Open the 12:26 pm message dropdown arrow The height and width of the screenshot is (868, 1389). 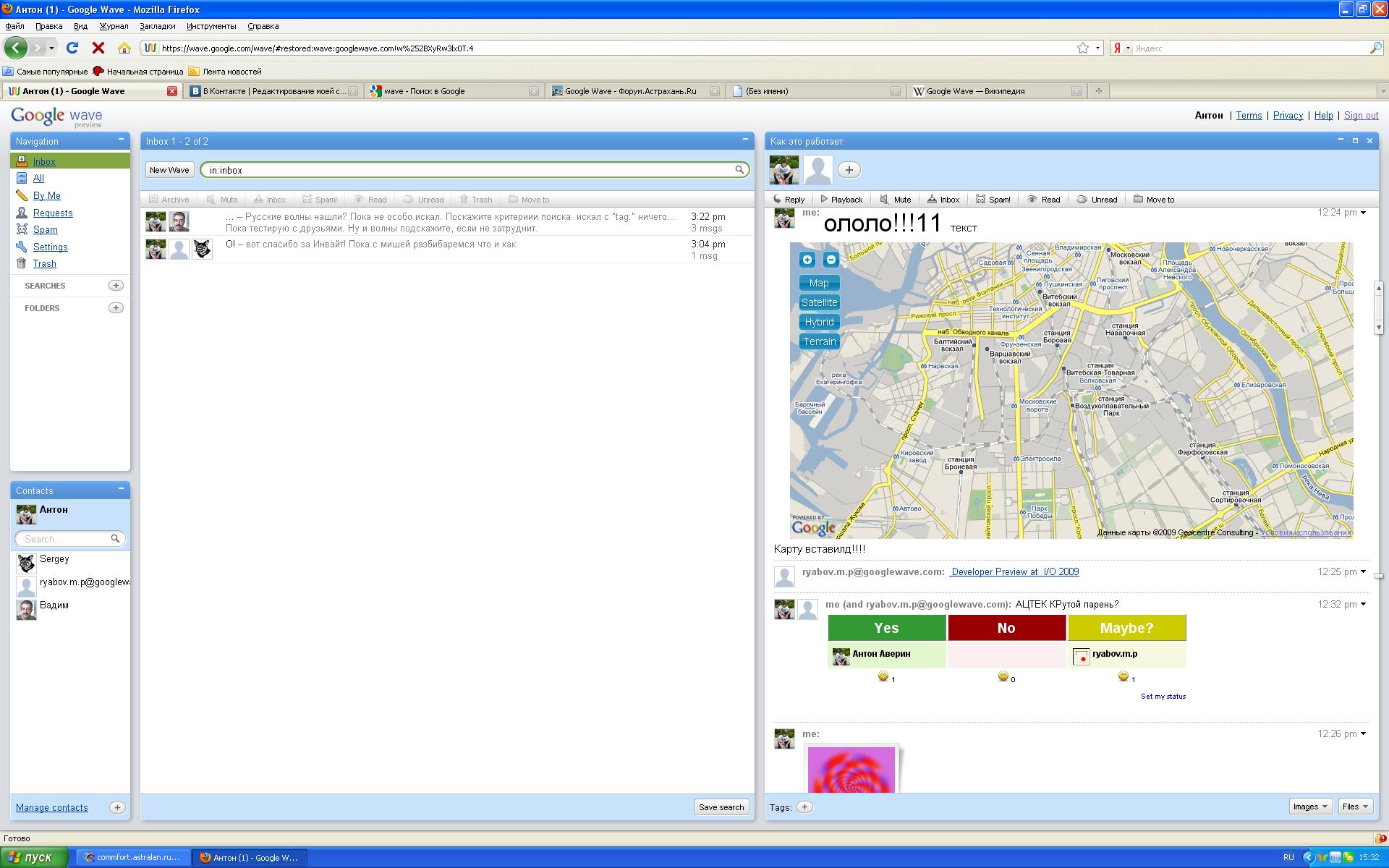1364,733
